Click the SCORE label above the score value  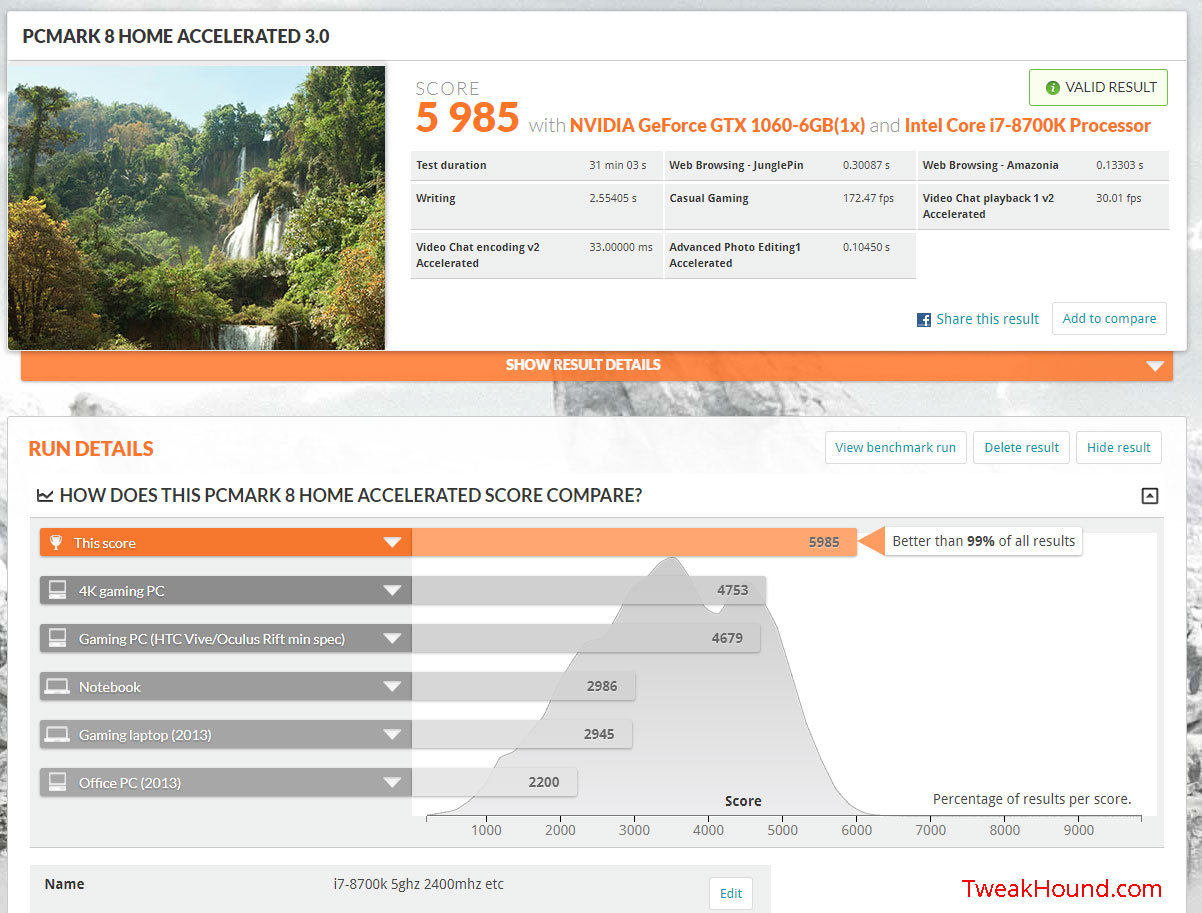point(448,88)
